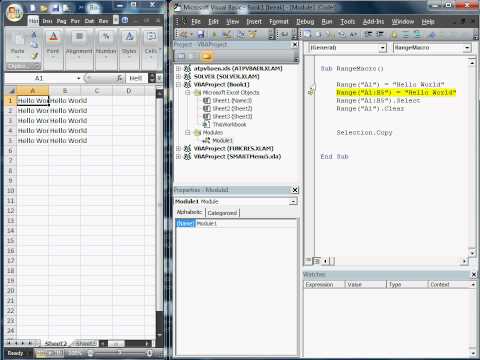480x360 pixels.
Task: Select Sheet3 object in project tree
Action: (x=232, y=116)
